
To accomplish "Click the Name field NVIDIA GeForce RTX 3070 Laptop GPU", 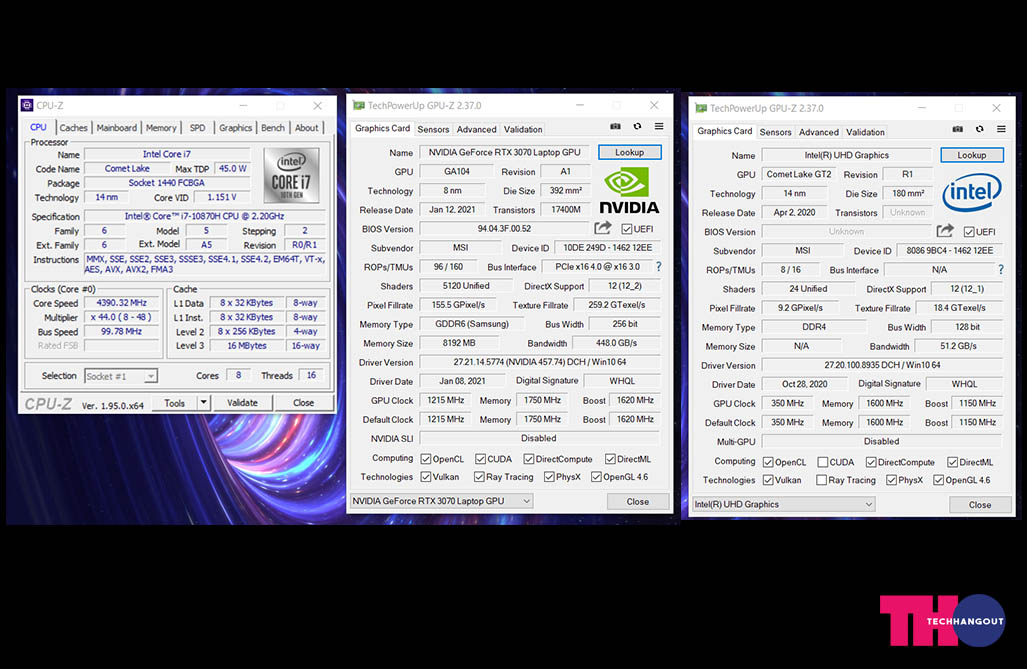I will click(x=504, y=153).
